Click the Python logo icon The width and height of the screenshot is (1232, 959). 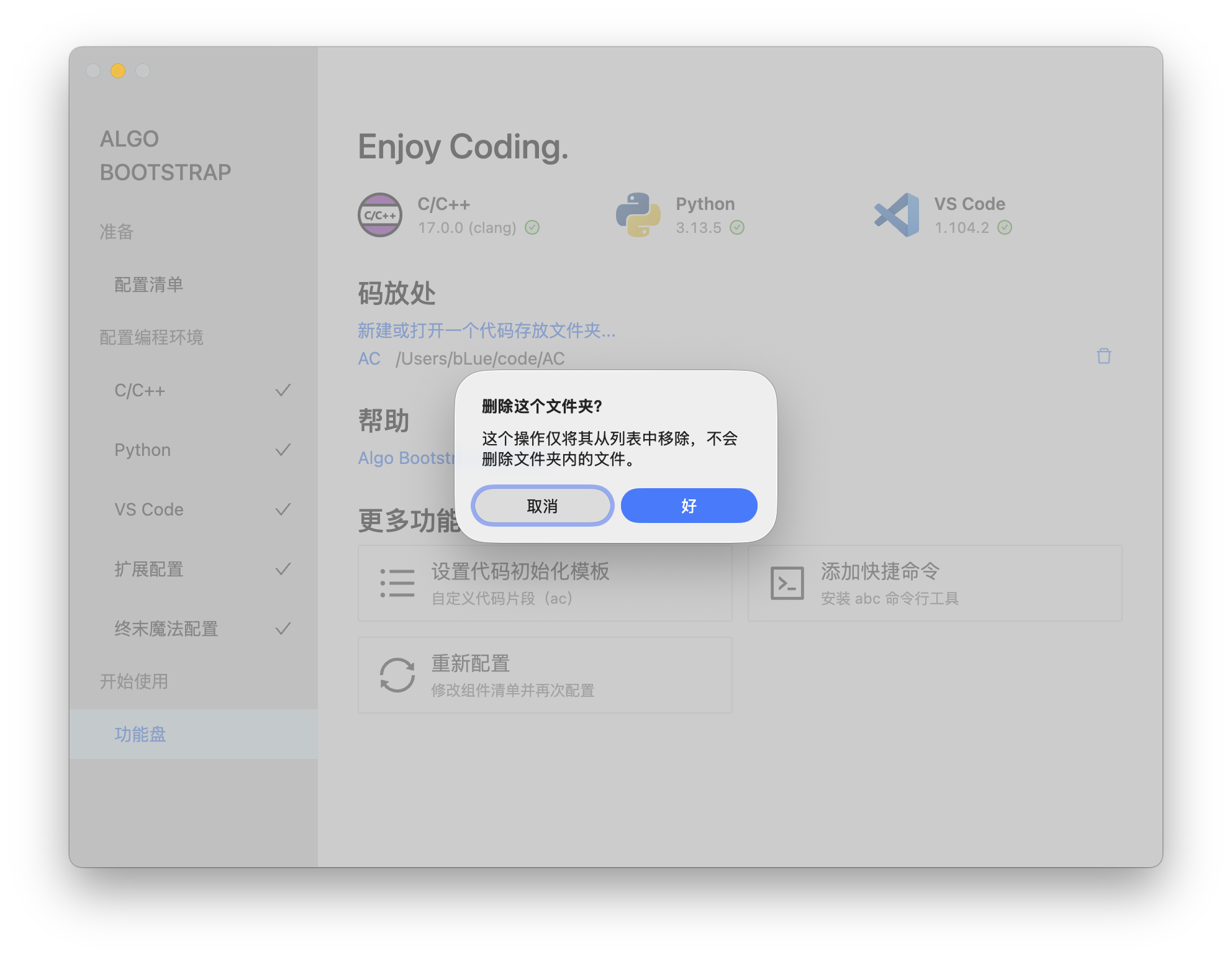tap(638, 215)
